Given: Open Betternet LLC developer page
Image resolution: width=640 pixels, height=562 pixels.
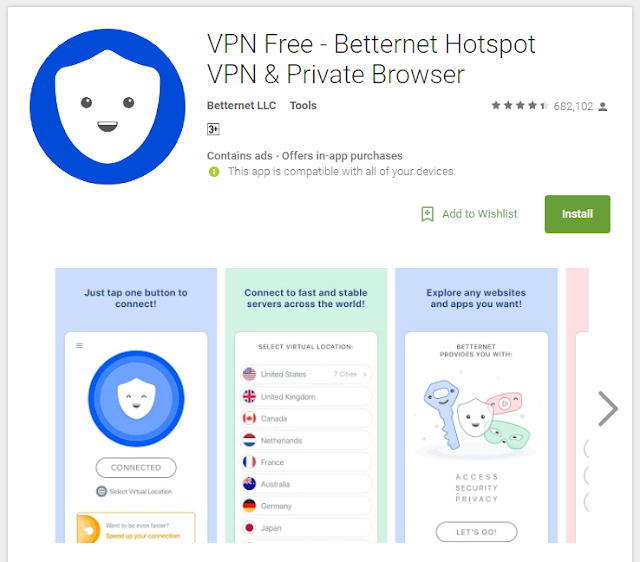Looking at the screenshot, I should 241,105.
